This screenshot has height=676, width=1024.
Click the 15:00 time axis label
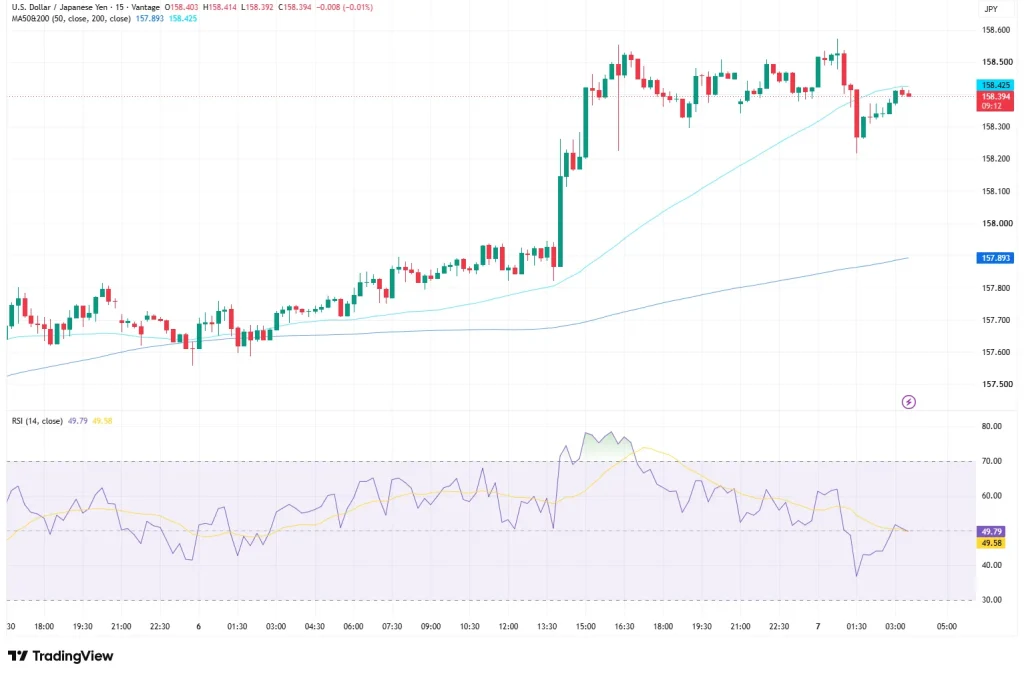coord(586,626)
